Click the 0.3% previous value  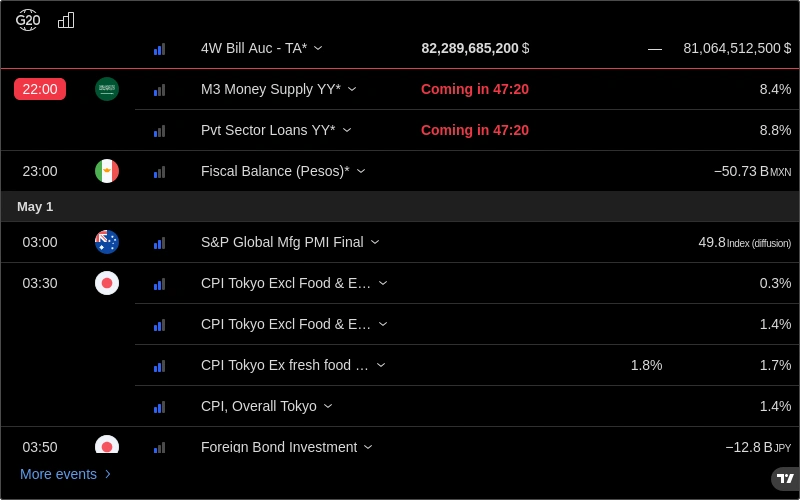(x=776, y=283)
